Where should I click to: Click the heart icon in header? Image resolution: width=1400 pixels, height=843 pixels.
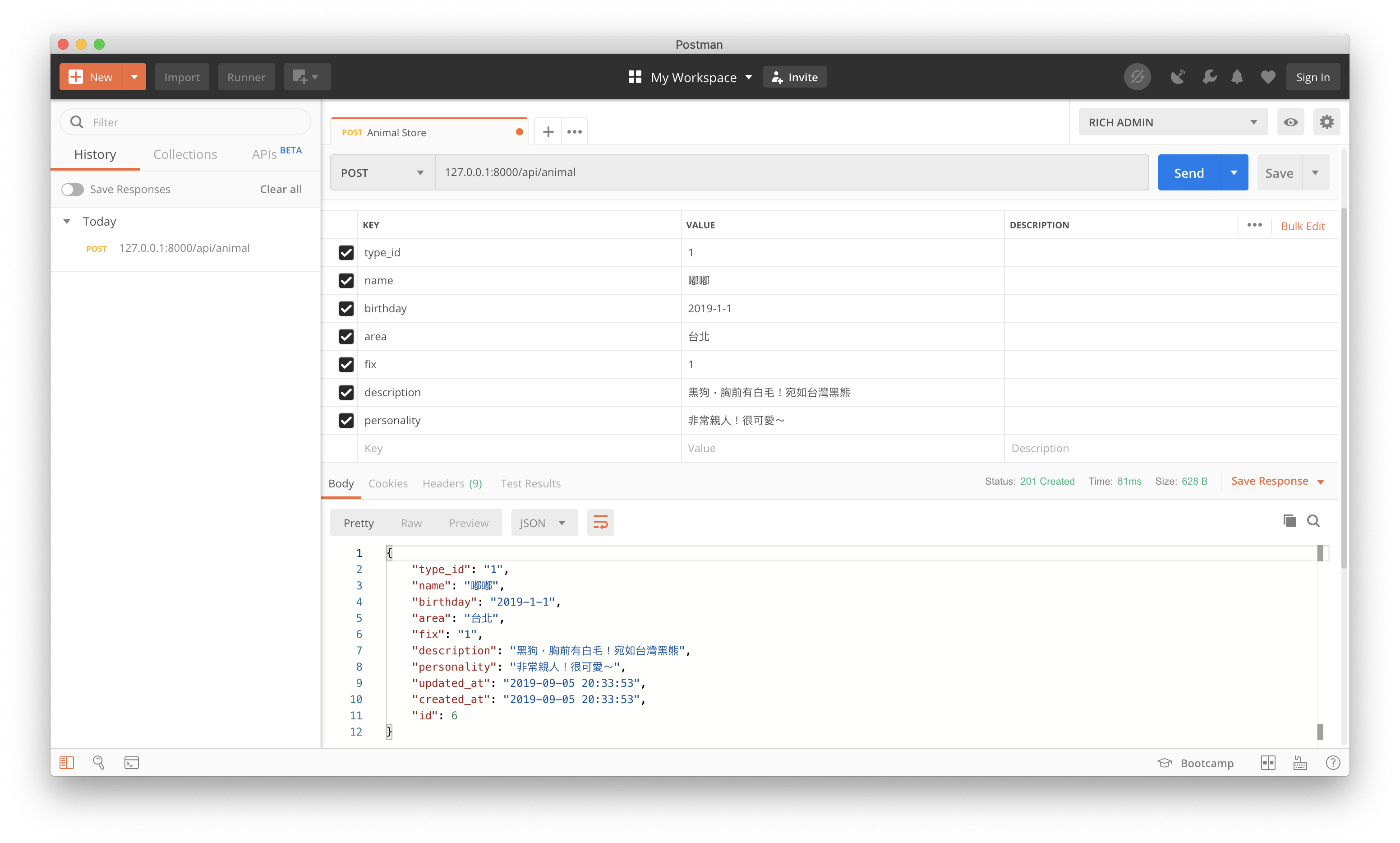1268,77
